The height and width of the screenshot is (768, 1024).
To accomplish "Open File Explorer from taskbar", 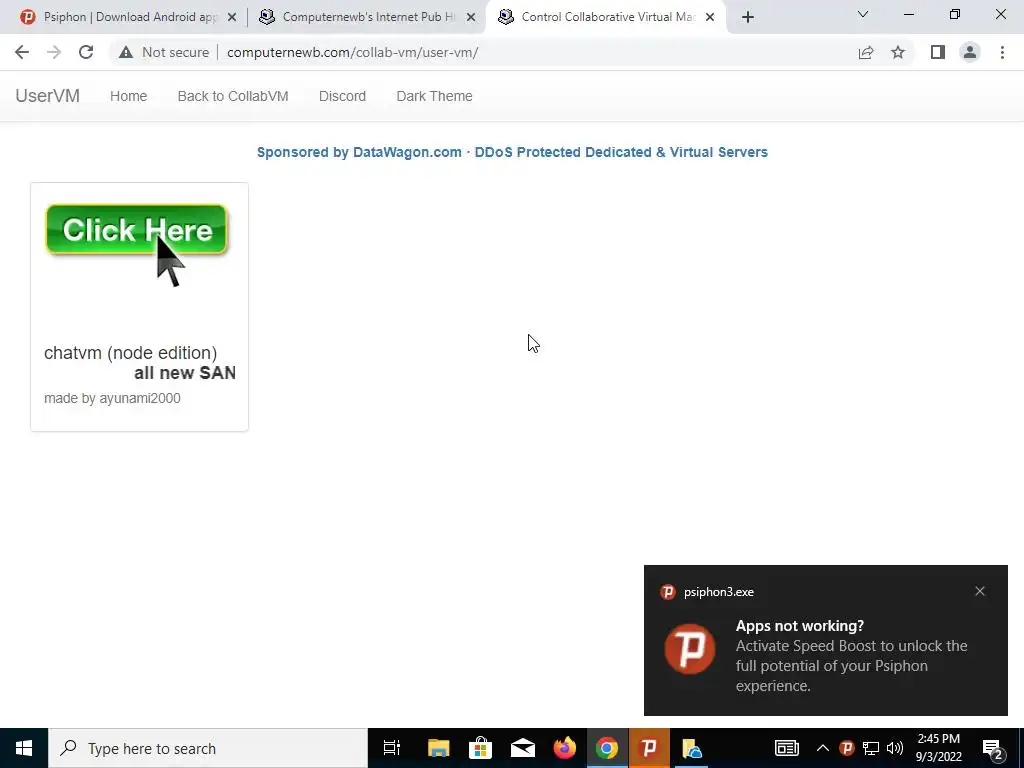I will [x=438, y=748].
